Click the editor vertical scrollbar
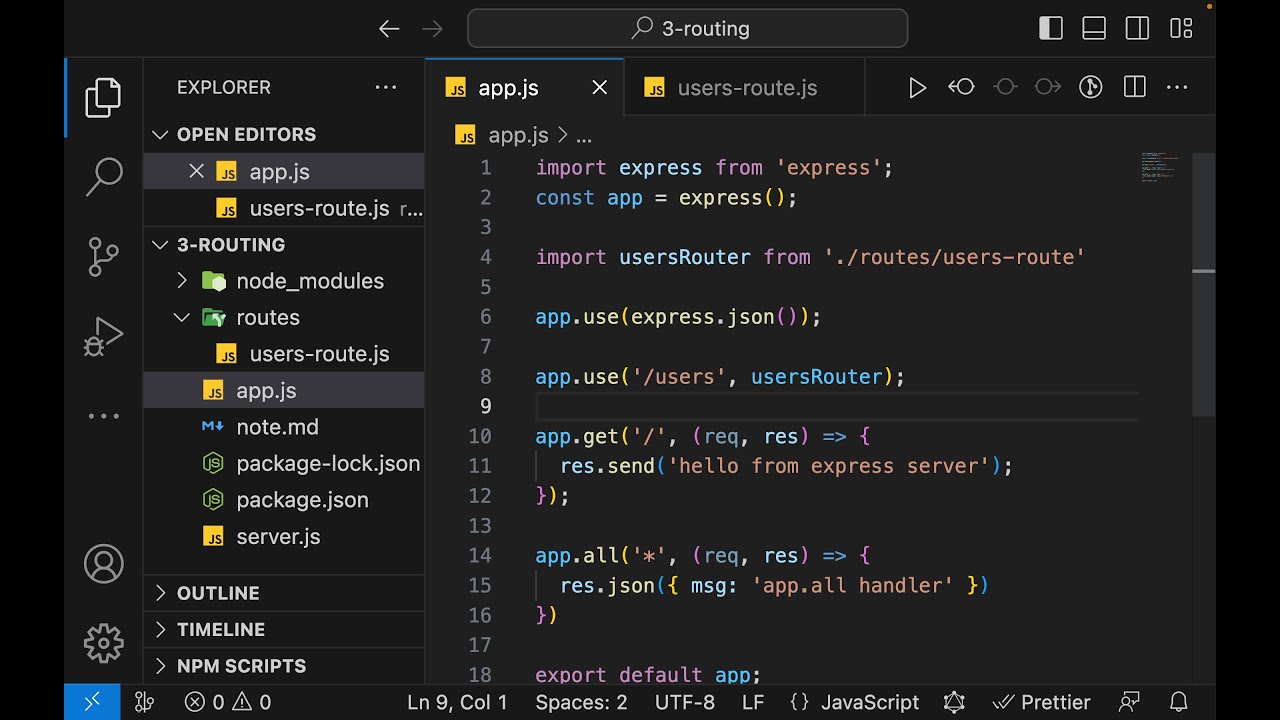Image resolution: width=1280 pixels, height=720 pixels. click(1203, 286)
